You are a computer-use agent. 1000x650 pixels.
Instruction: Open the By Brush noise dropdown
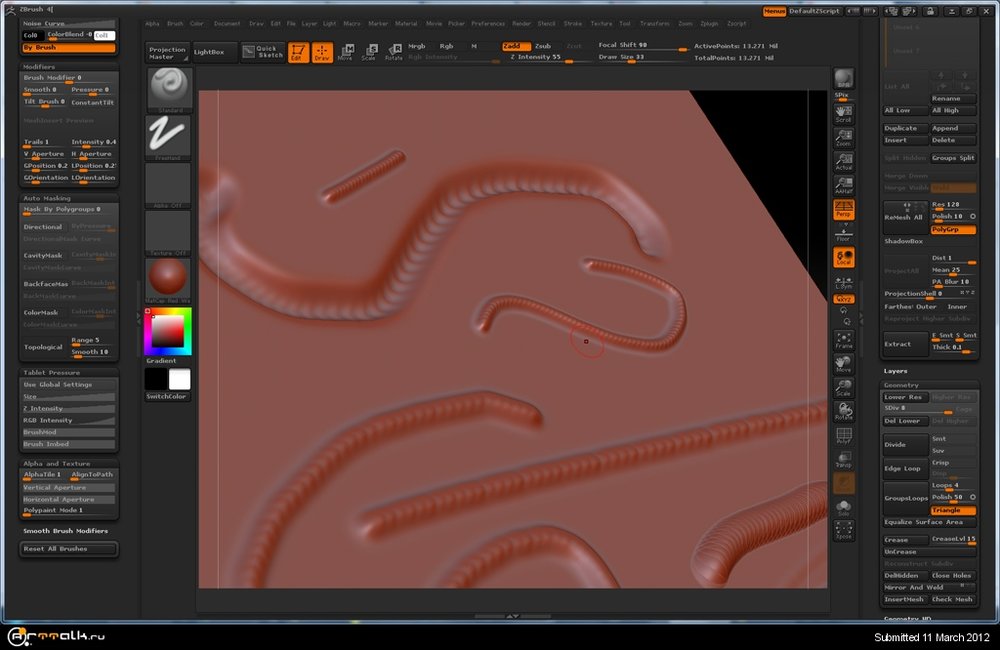(68, 47)
